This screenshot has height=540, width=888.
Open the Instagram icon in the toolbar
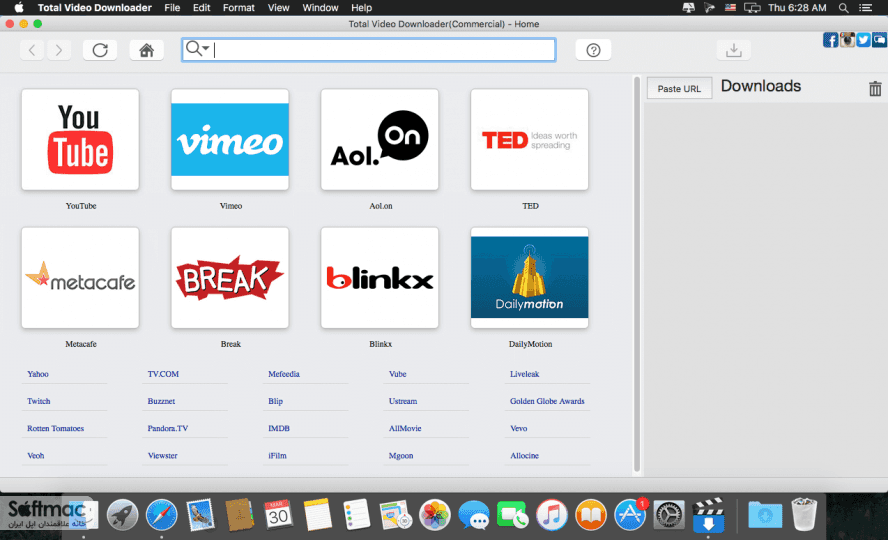[847, 40]
